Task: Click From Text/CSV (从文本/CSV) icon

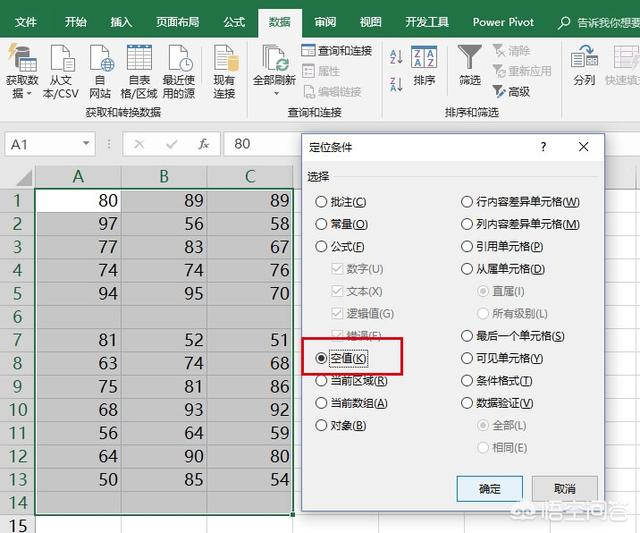Action: click(62, 58)
